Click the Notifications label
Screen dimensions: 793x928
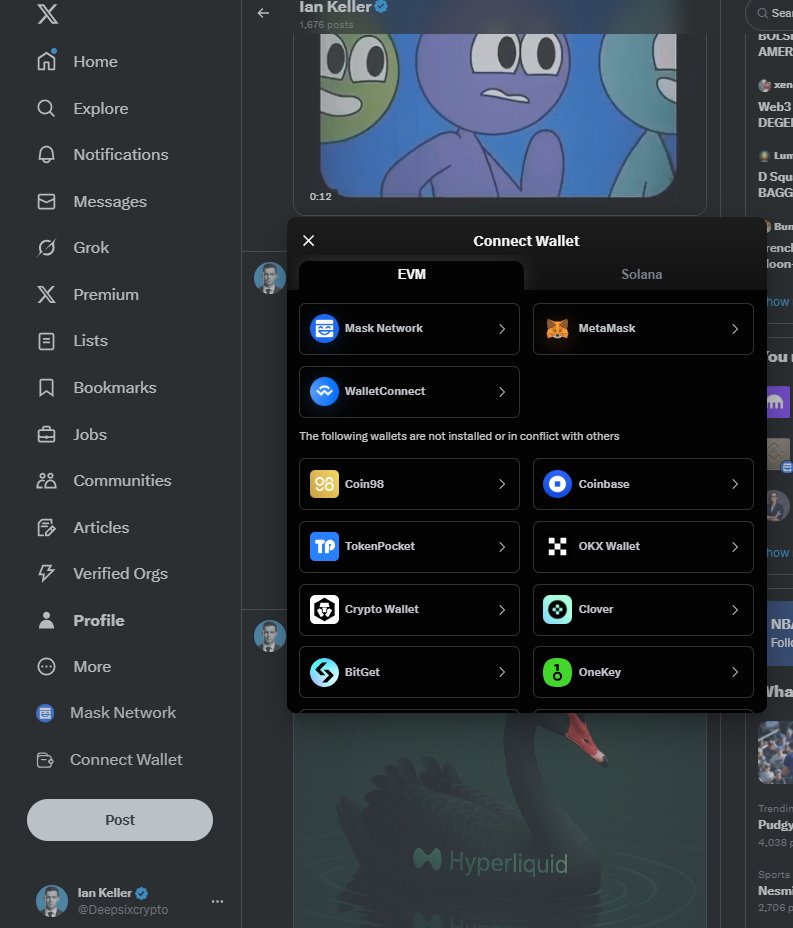click(x=121, y=154)
